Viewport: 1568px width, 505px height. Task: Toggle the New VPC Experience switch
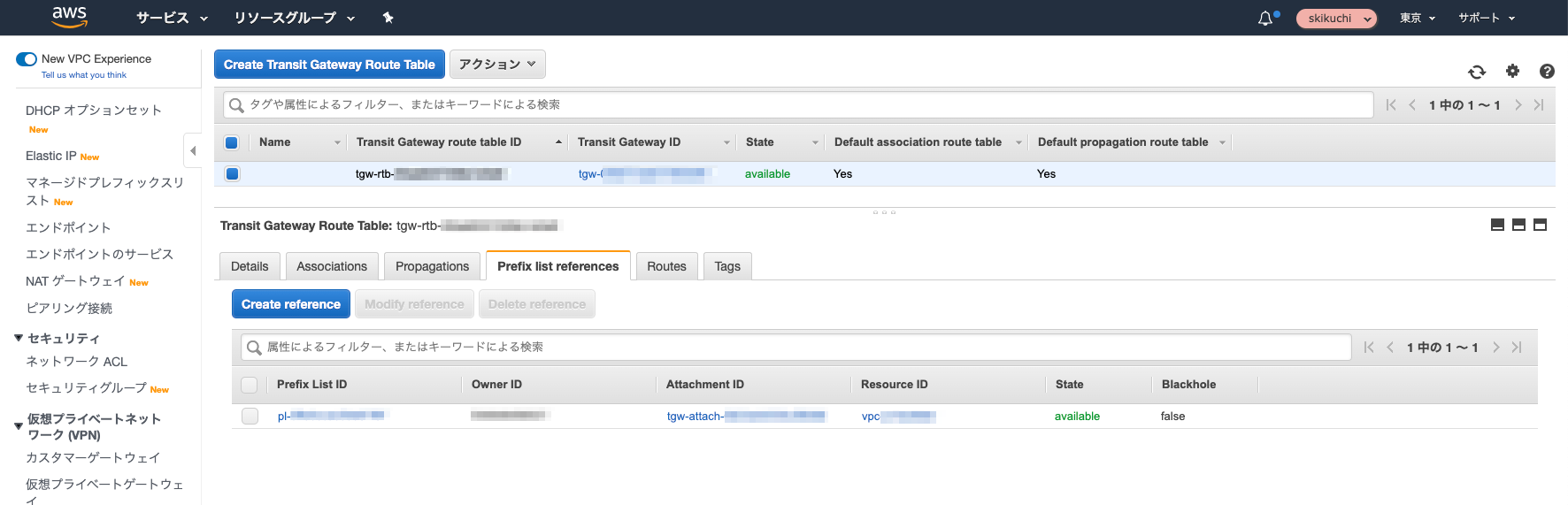click(x=27, y=59)
